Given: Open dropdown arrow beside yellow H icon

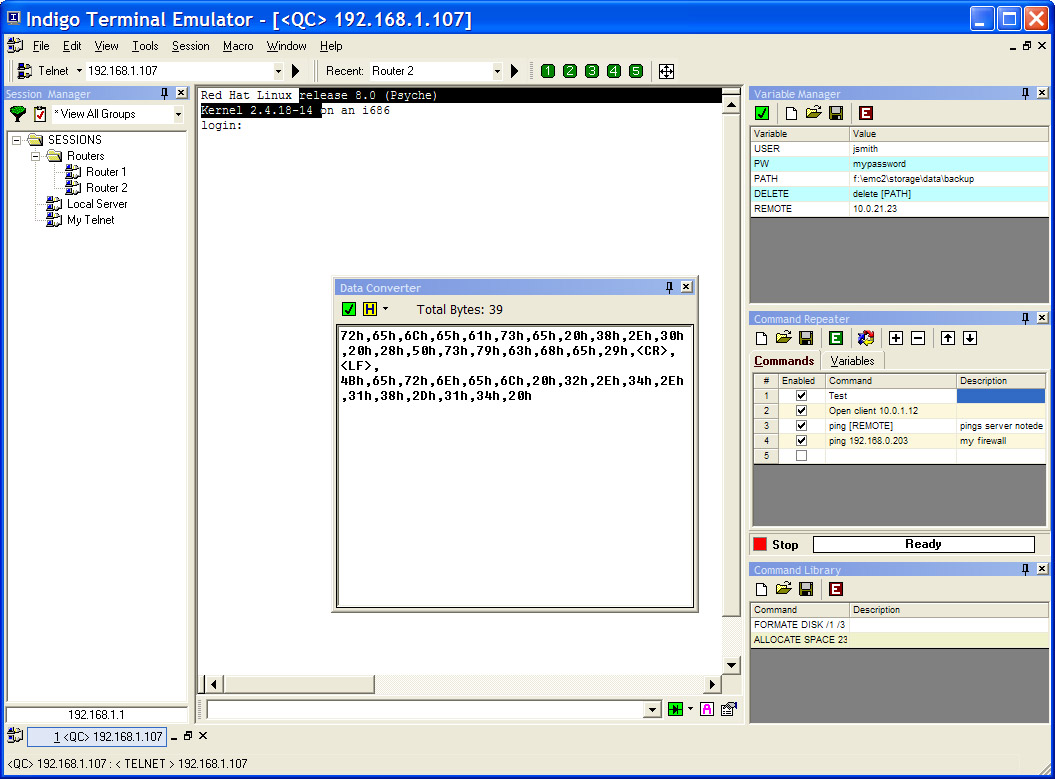Looking at the screenshot, I should [386, 309].
